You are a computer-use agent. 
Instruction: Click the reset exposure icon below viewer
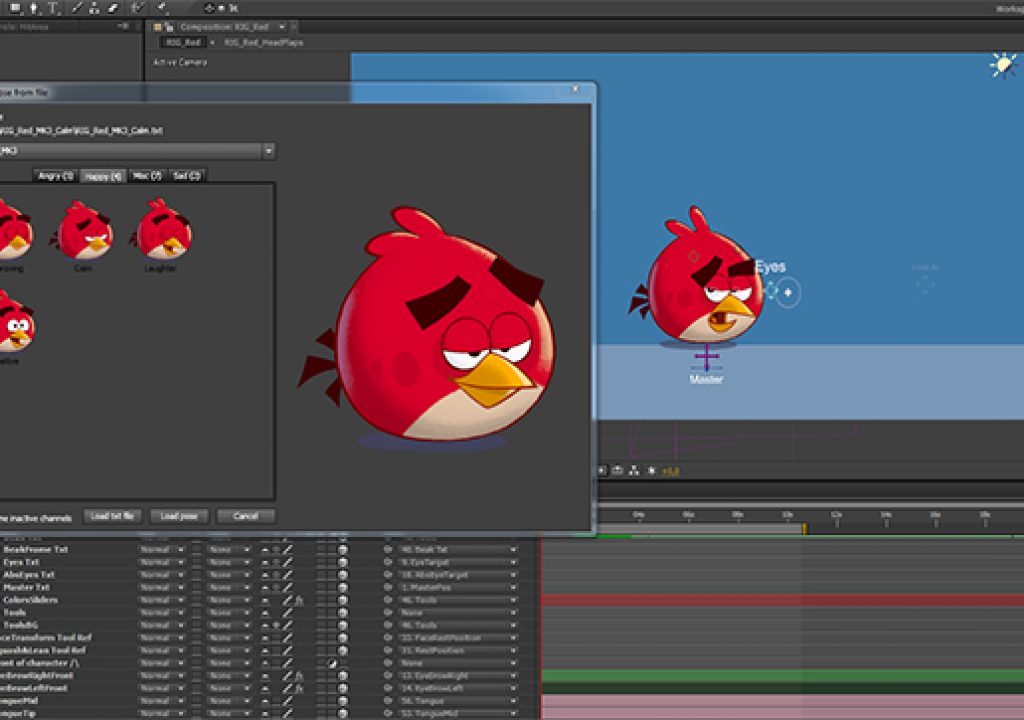tap(650, 470)
